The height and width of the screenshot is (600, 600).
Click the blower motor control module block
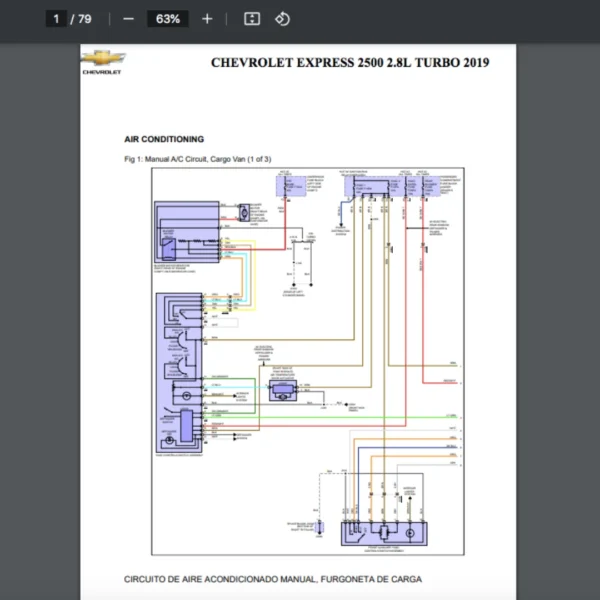coord(186,234)
